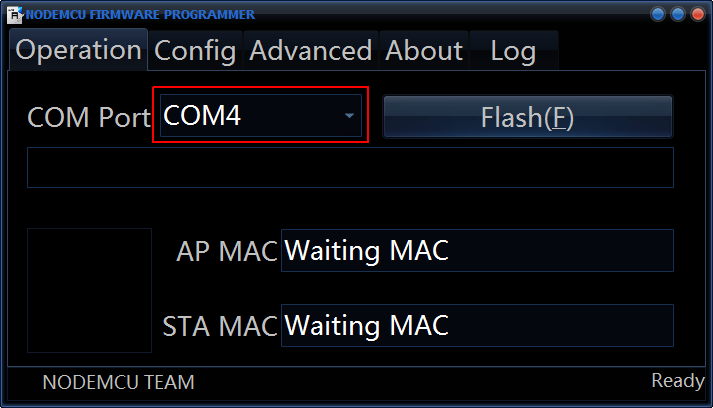Click the Ready status indicator text
The width and height of the screenshot is (713, 408).
(678, 381)
